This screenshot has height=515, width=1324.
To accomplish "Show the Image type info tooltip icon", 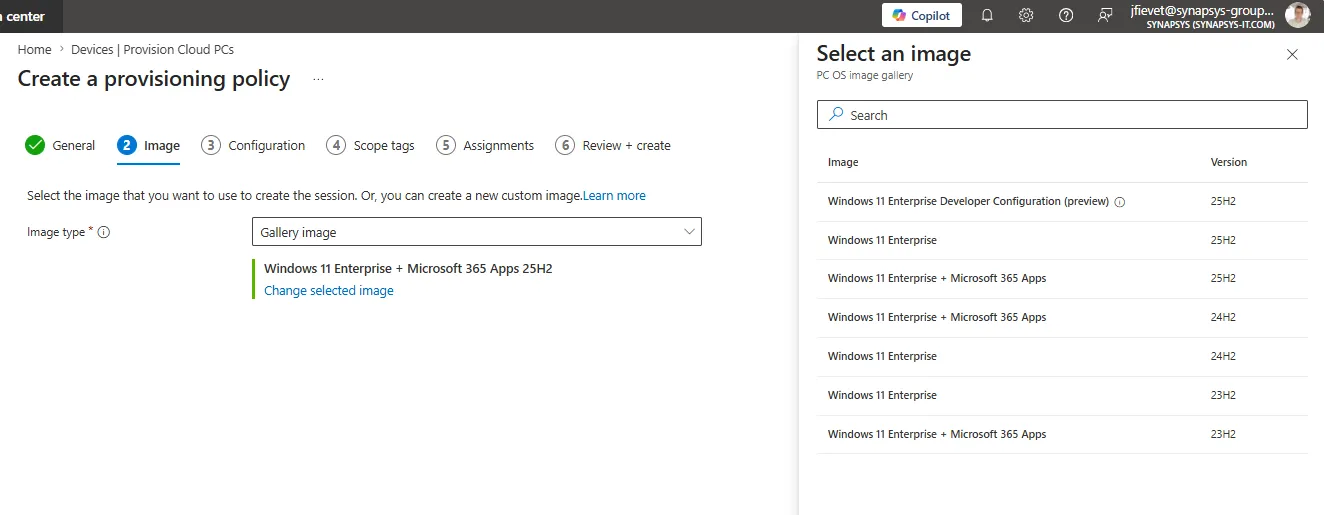I will click(x=103, y=232).
